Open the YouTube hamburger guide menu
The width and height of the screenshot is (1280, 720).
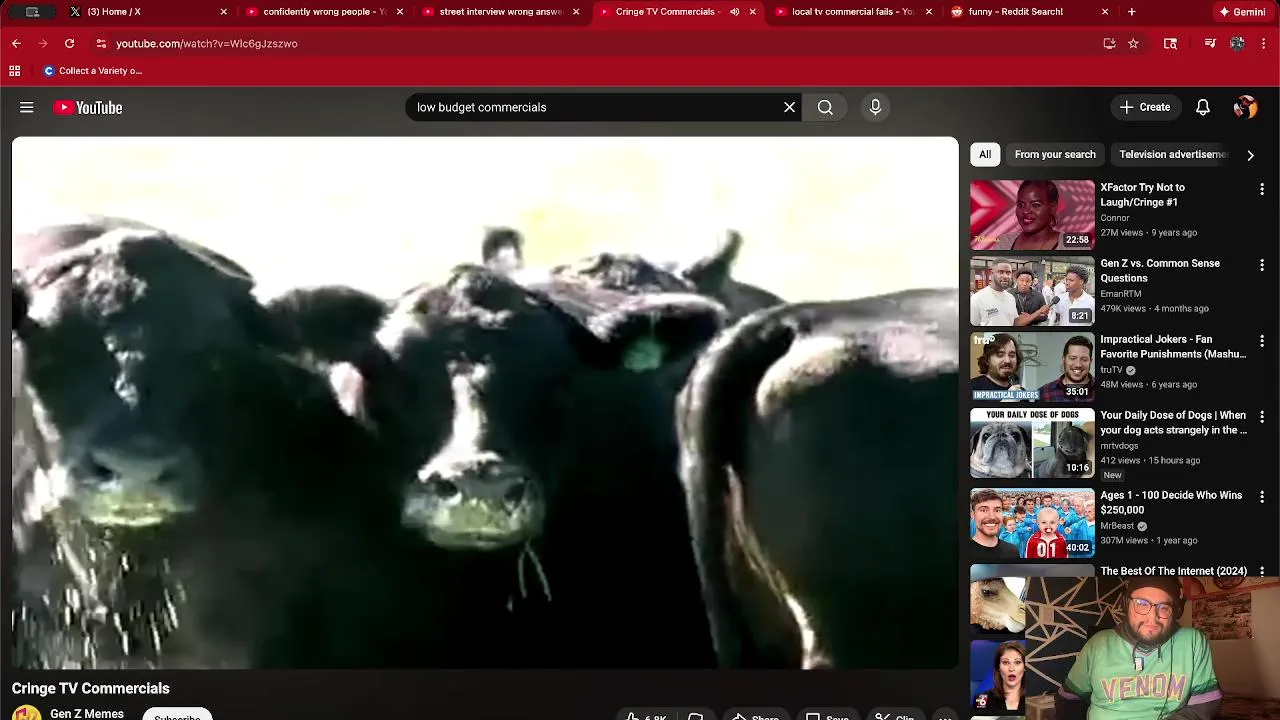click(27, 107)
